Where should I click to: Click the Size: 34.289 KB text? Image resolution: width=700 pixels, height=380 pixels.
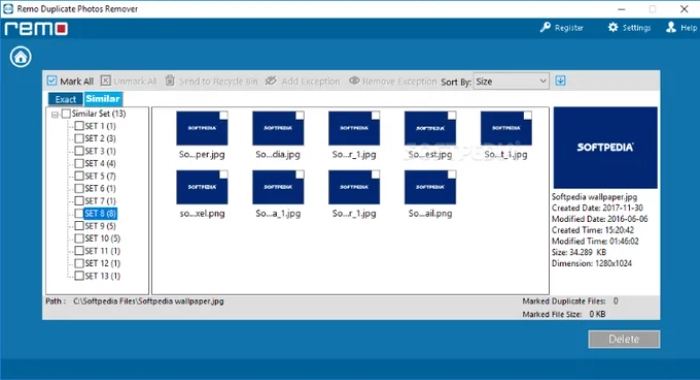pyautogui.click(x=579, y=252)
